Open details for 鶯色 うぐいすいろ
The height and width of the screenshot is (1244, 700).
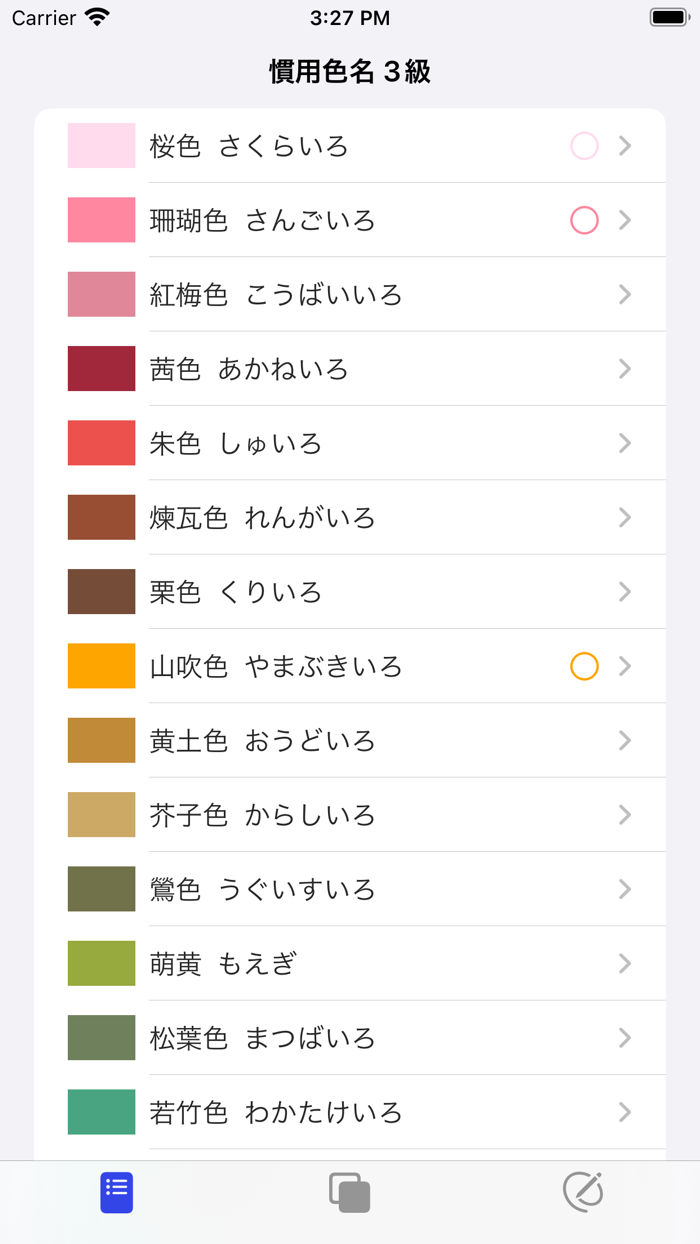pyautogui.click(x=624, y=889)
